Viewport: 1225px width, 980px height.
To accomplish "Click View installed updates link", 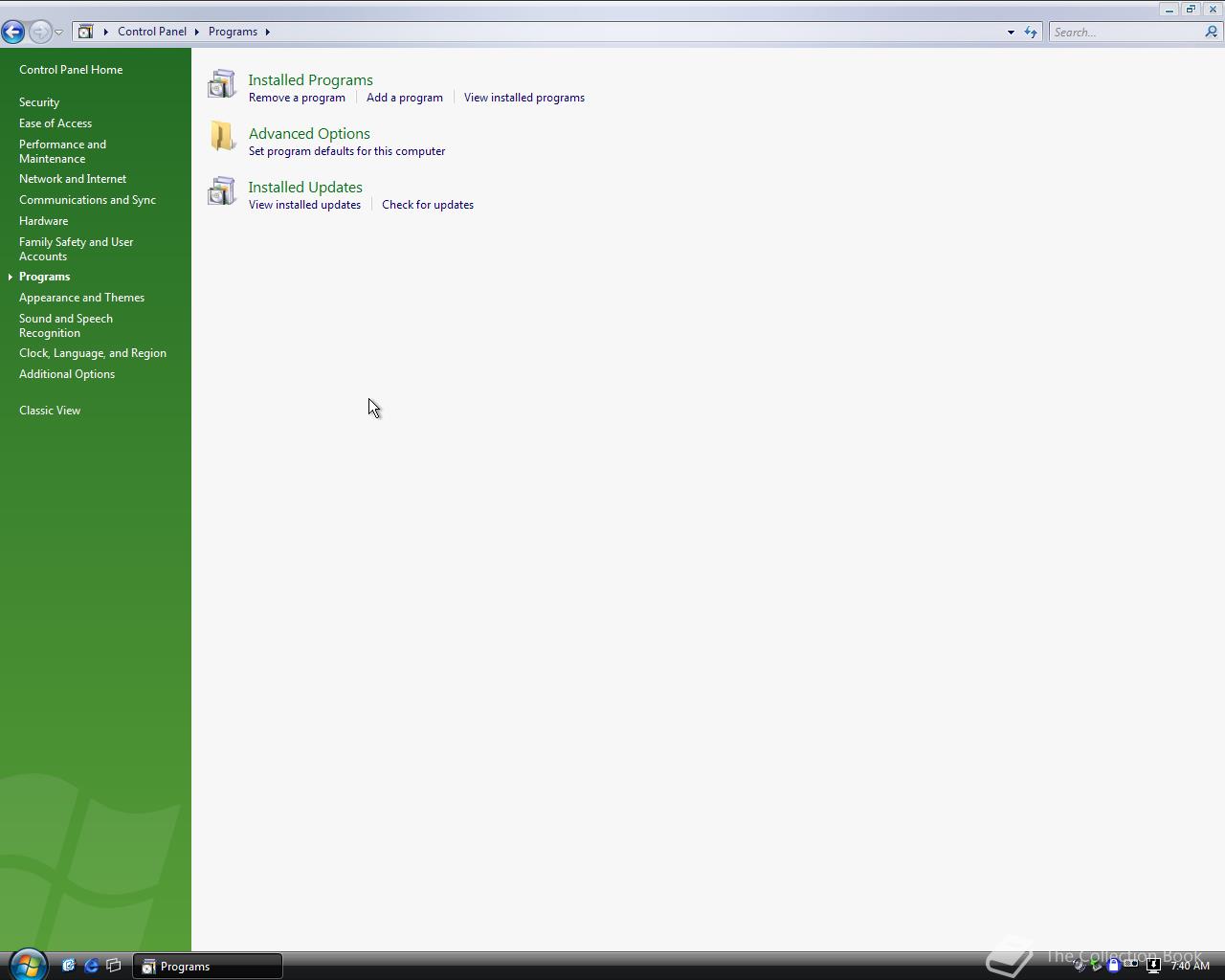I will pyautogui.click(x=304, y=205).
